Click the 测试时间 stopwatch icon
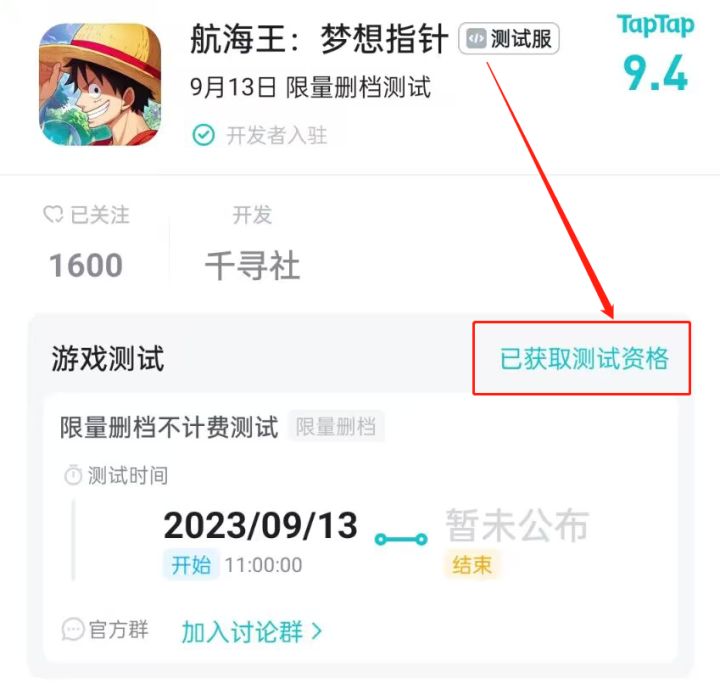 pos(73,475)
